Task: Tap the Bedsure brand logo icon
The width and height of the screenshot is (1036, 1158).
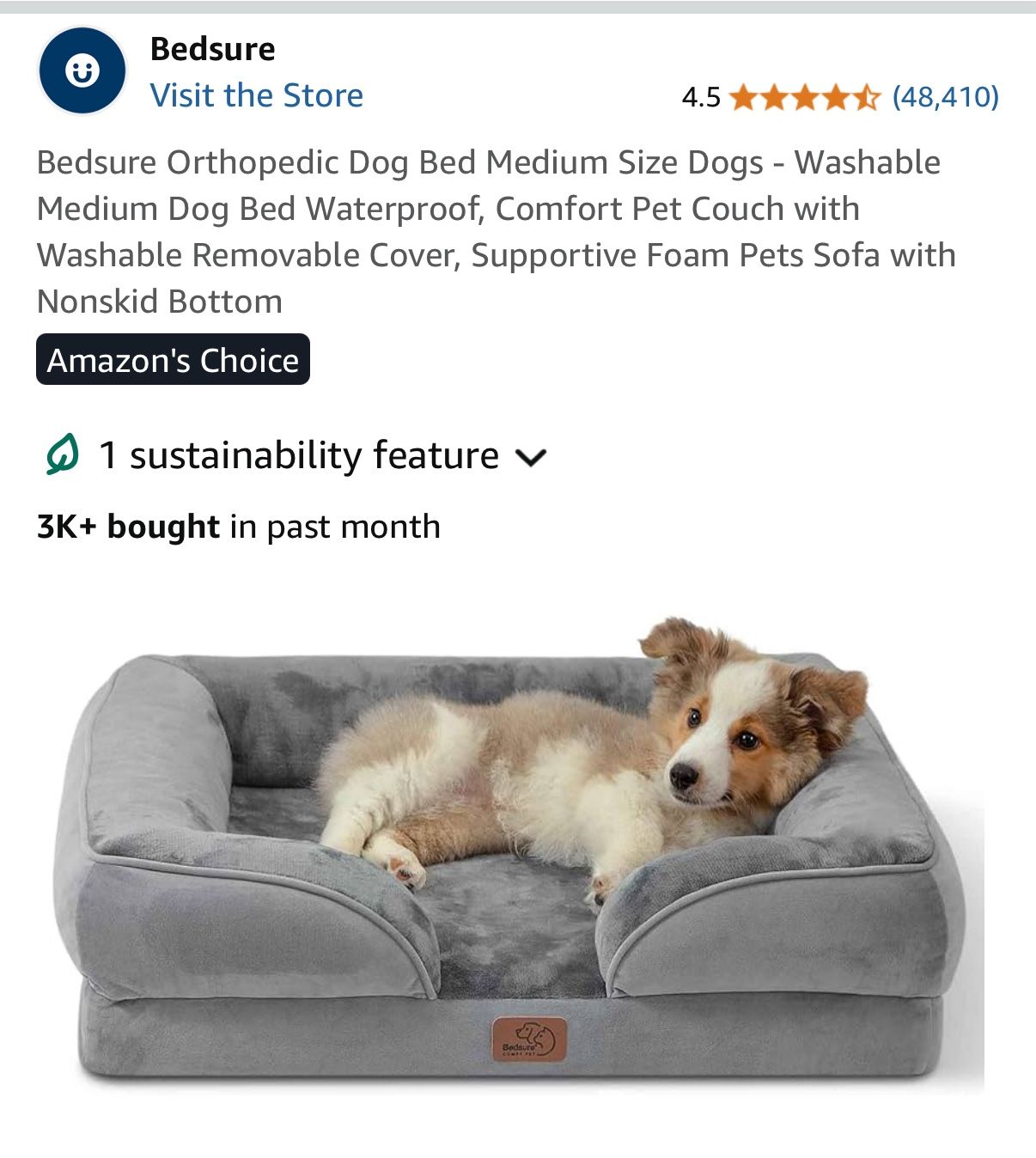Action: click(x=82, y=70)
